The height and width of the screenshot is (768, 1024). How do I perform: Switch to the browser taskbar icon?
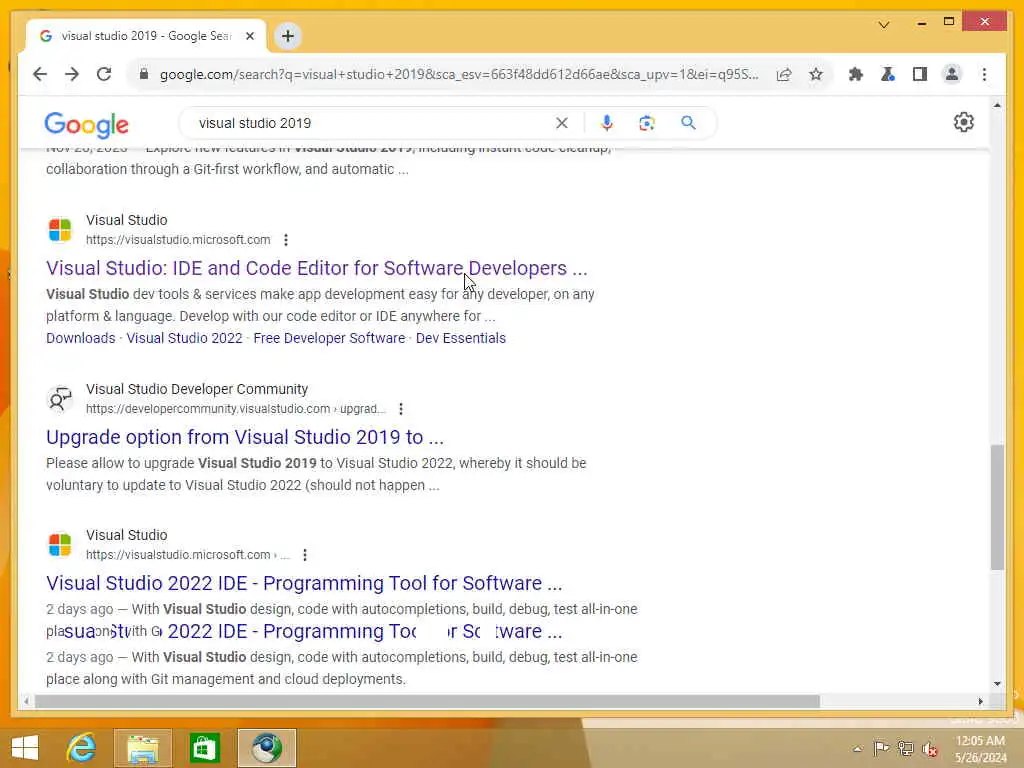266,748
